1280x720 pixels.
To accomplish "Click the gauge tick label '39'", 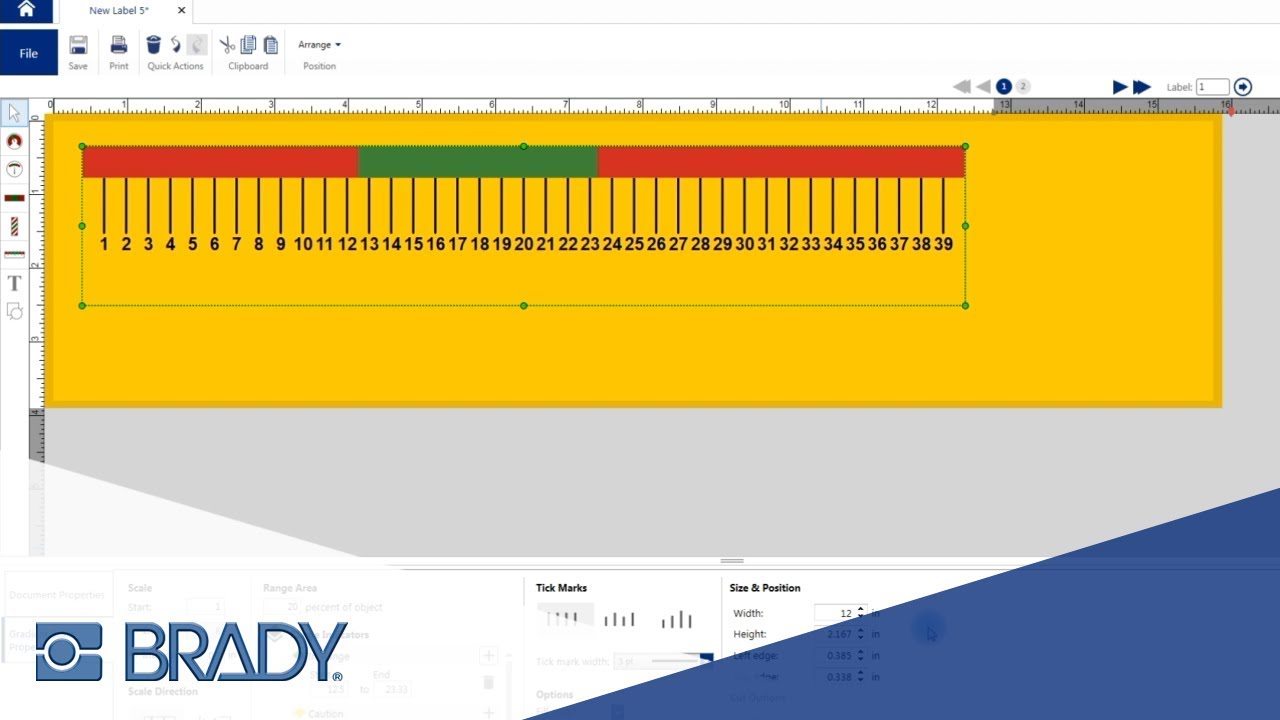I will [x=943, y=243].
